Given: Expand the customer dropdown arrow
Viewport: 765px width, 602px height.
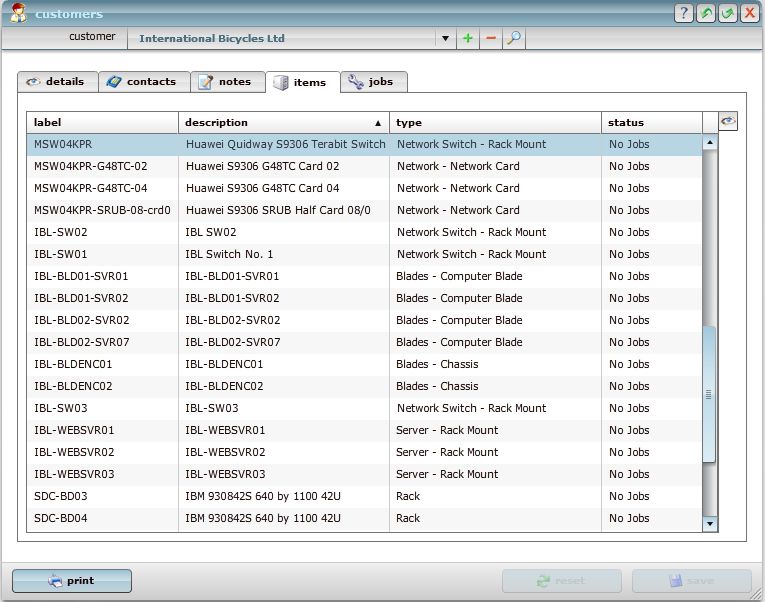Looking at the screenshot, I should (445, 39).
